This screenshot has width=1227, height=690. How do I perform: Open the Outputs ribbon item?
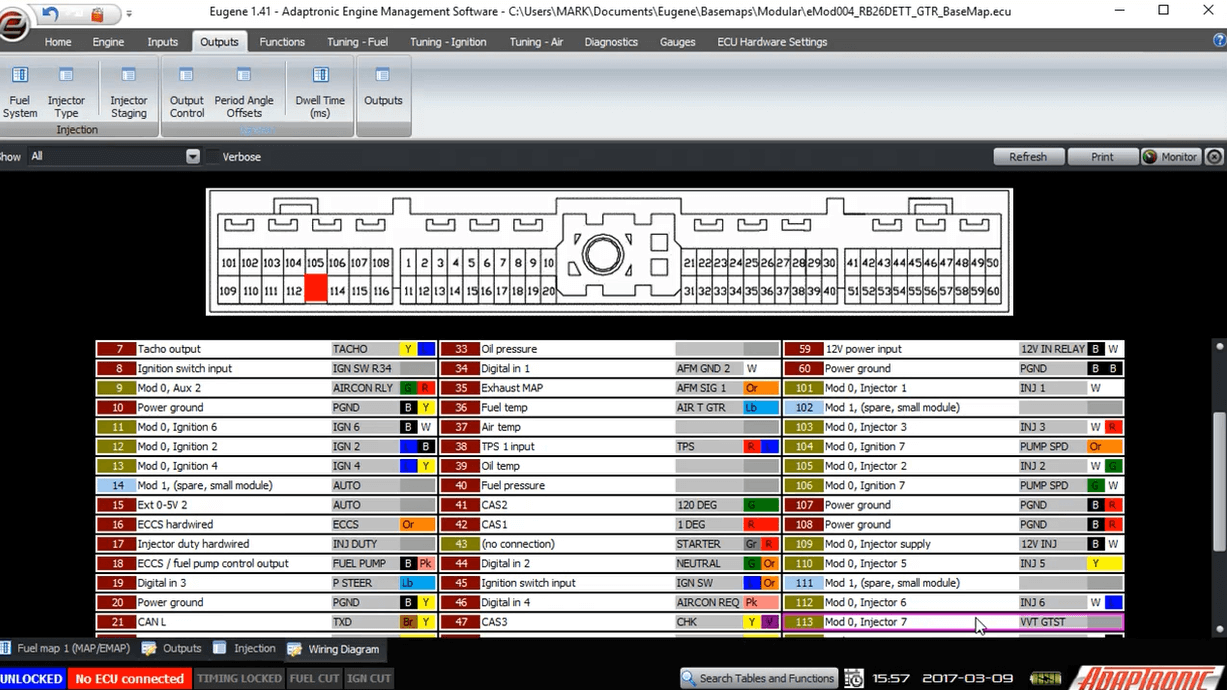click(x=383, y=88)
